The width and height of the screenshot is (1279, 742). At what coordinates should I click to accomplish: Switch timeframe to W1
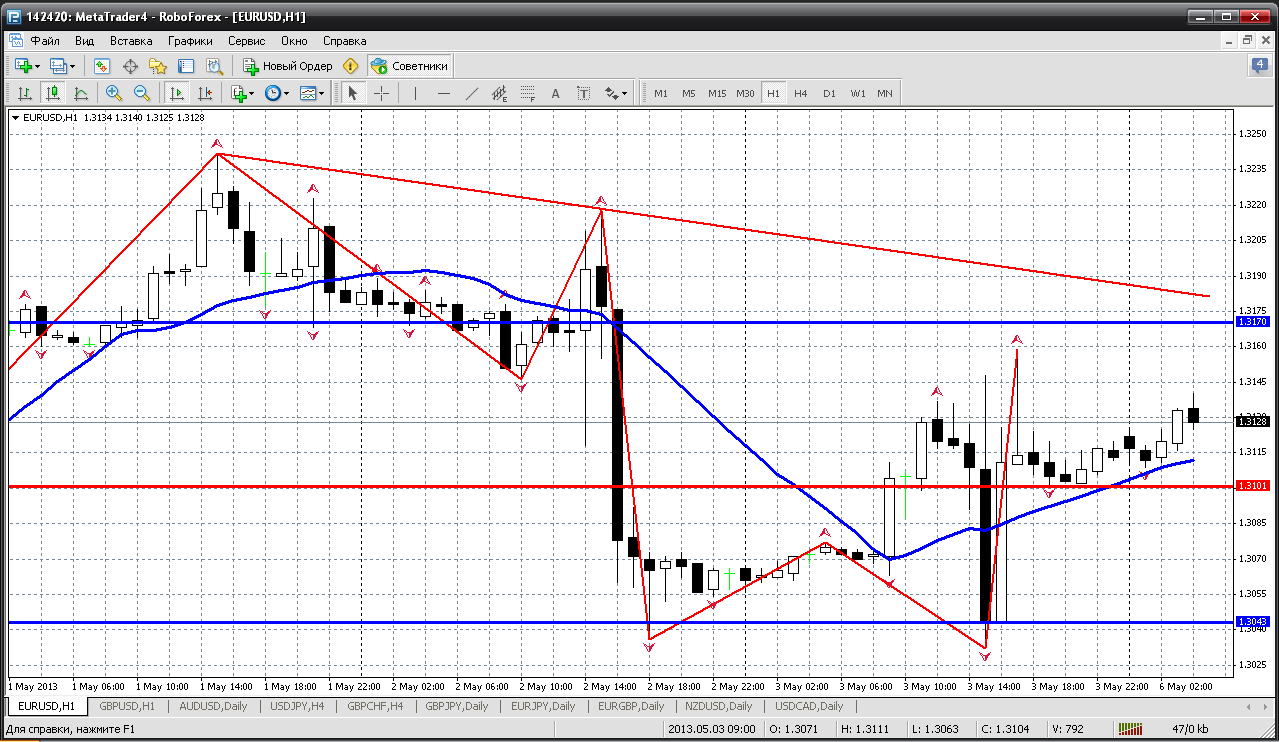[858, 93]
